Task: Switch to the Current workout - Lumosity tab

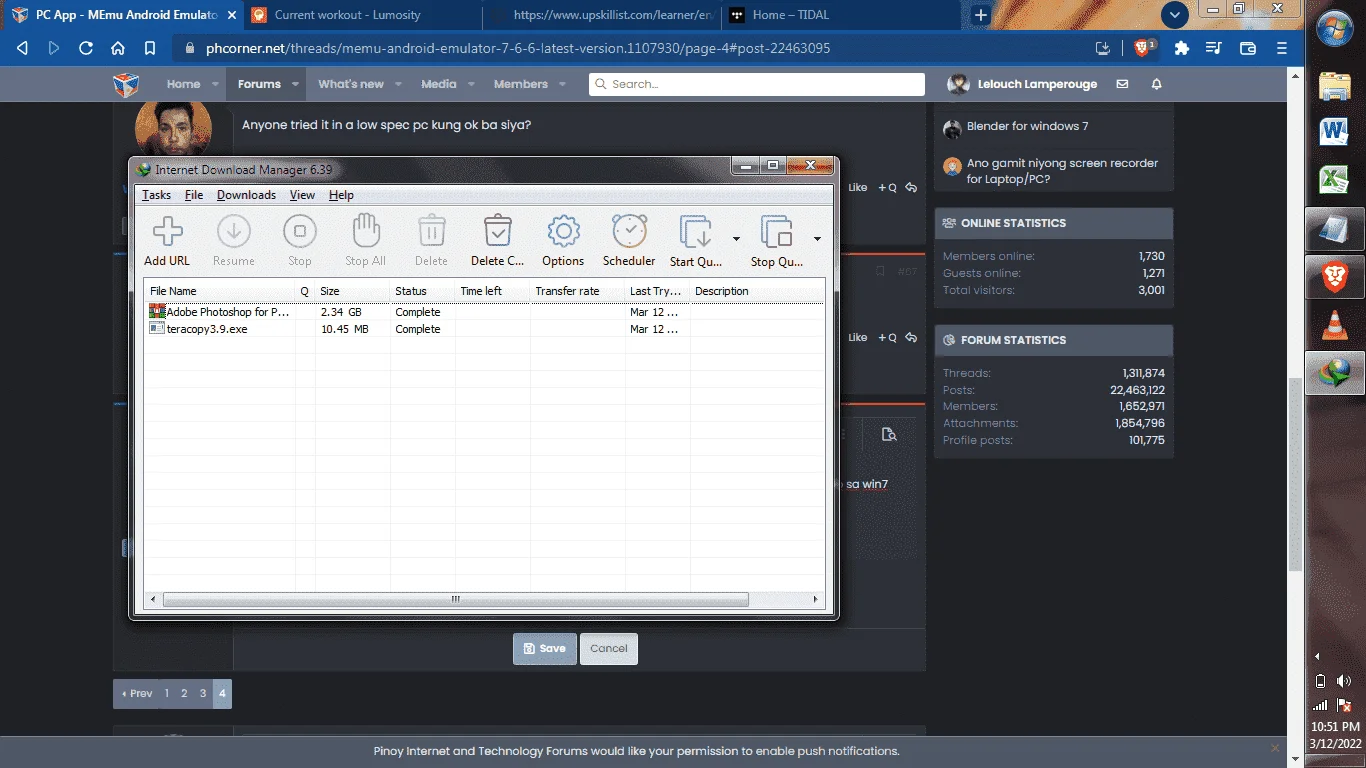Action: [347, 15]
